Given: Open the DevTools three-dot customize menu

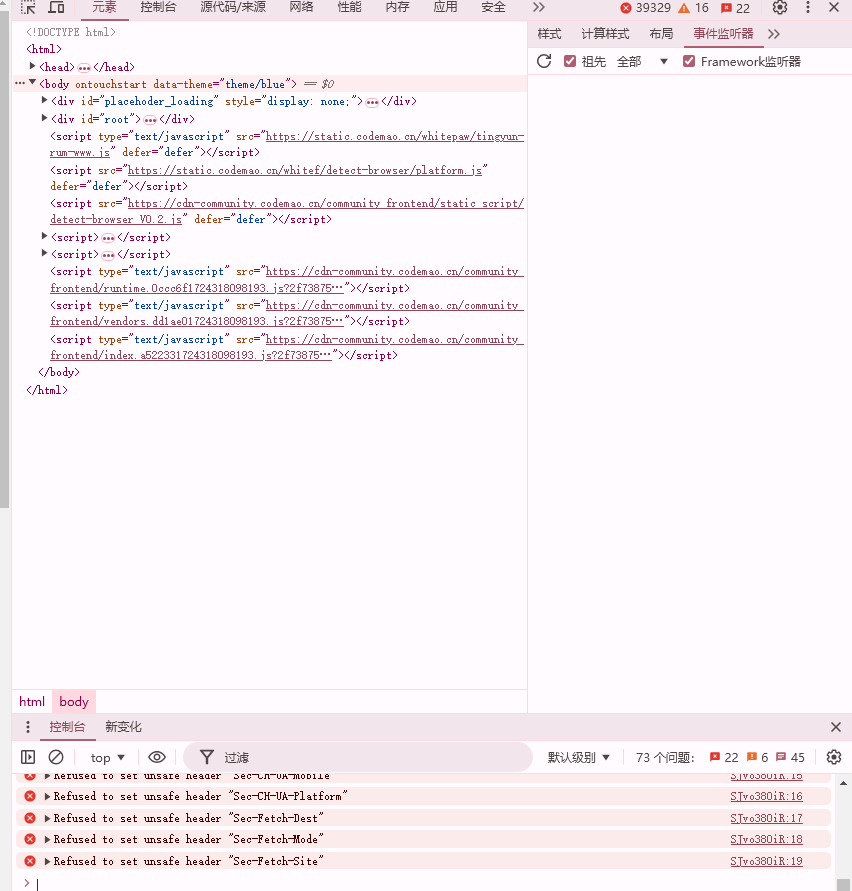Looking at the screenshot, I should (808, 7).
